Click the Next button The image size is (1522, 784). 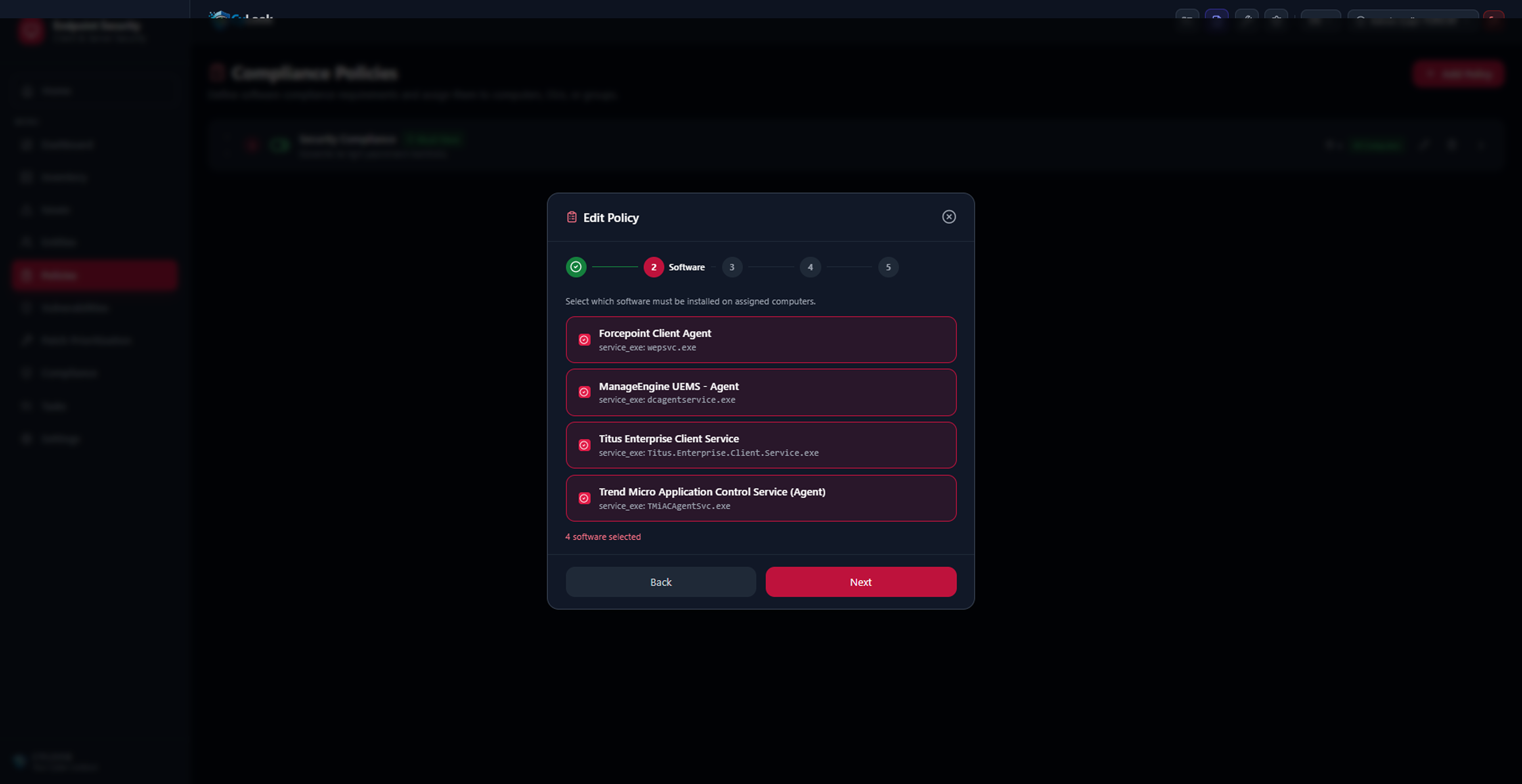pyautogui.click(x=861, y=582)
